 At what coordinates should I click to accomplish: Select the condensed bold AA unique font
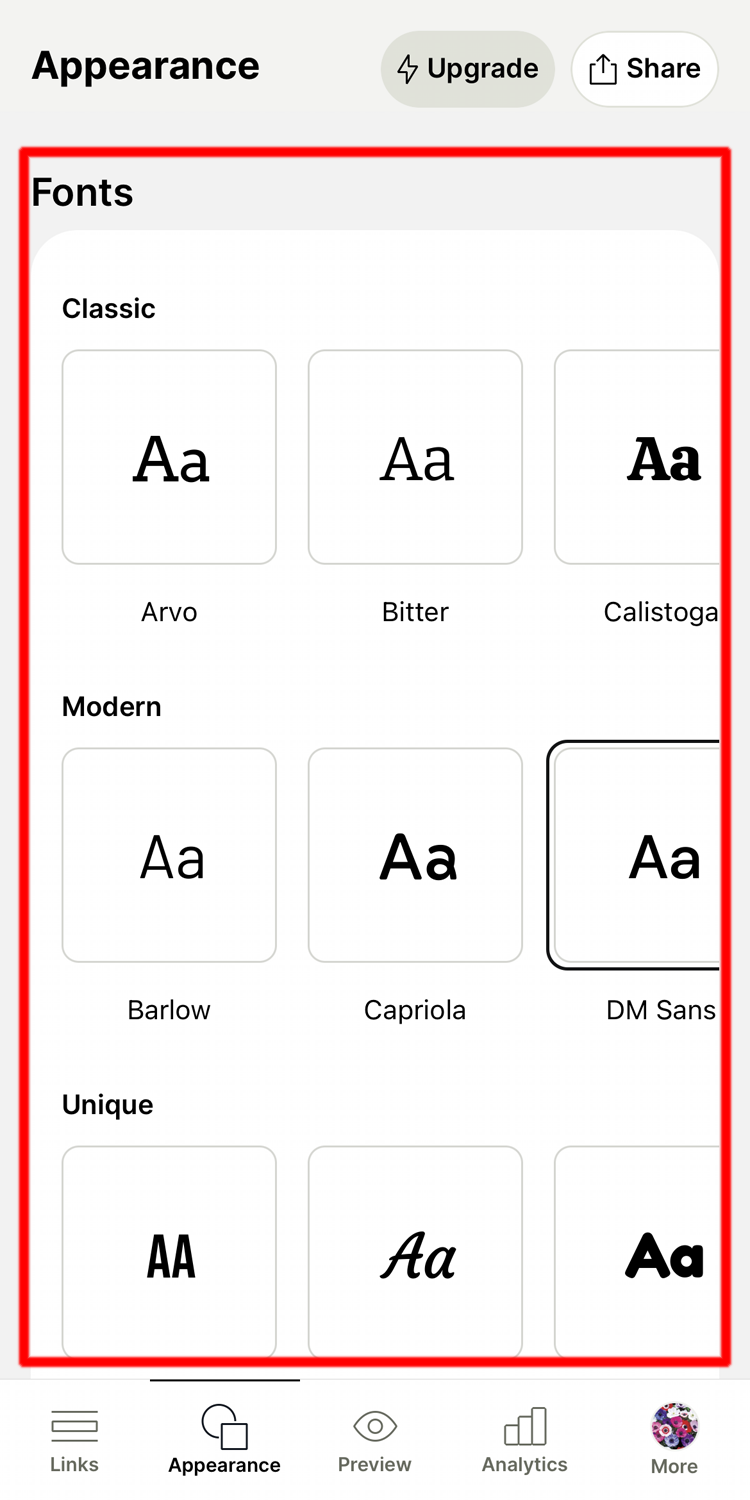coord(169,1253)
